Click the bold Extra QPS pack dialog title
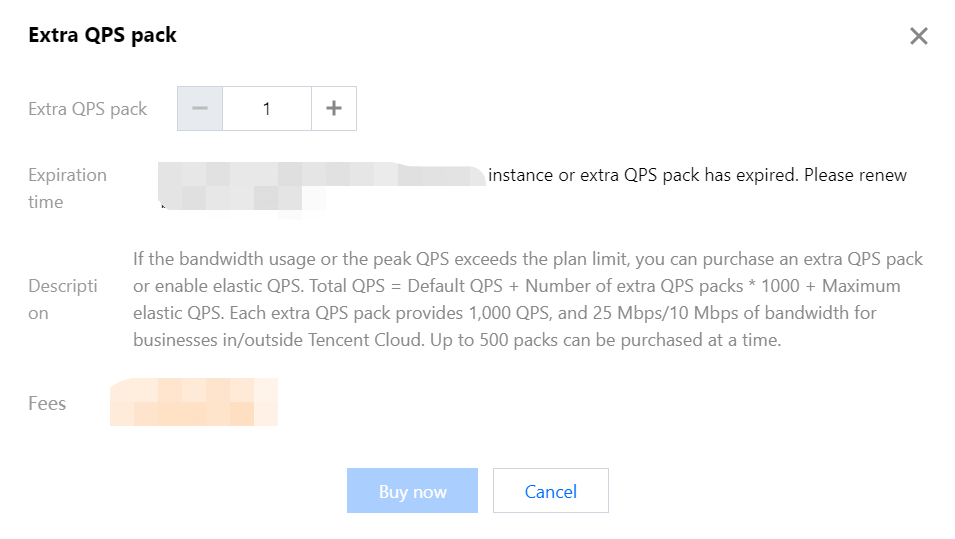This screenshot has width=955, height=539. 102,35
